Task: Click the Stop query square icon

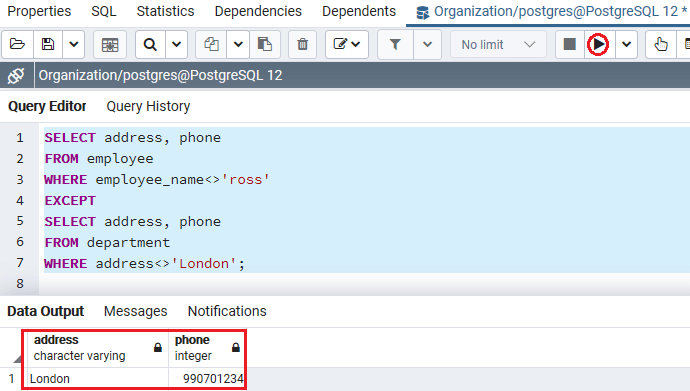Action: point(570,44)
